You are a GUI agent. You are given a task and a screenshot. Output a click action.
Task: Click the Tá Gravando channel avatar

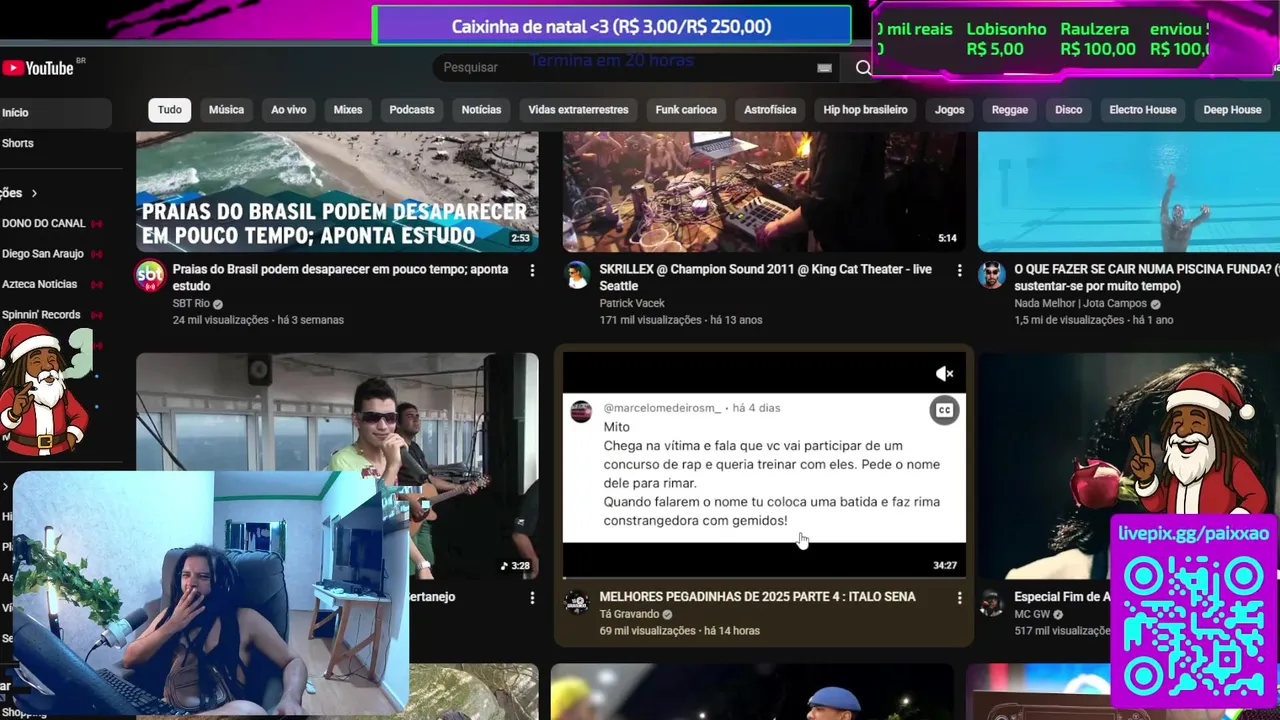click(x=578, y=603)
